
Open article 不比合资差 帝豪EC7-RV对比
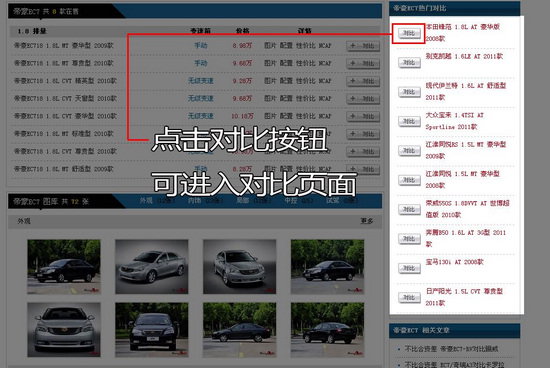click(451, 349)
